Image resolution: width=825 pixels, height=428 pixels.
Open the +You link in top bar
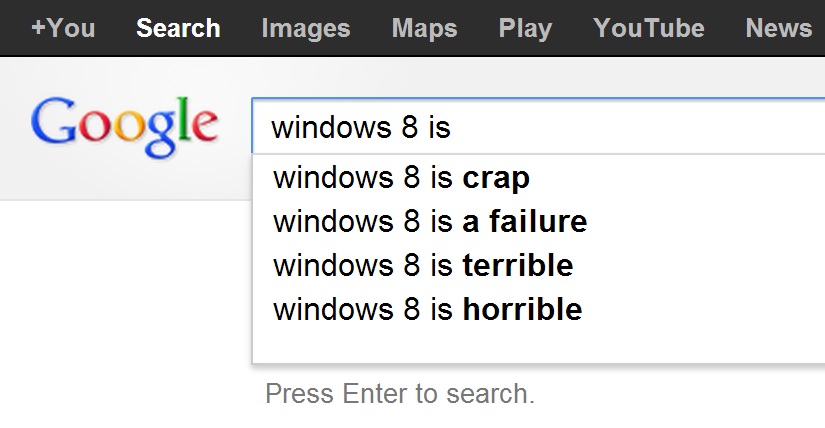coord(63,28)
